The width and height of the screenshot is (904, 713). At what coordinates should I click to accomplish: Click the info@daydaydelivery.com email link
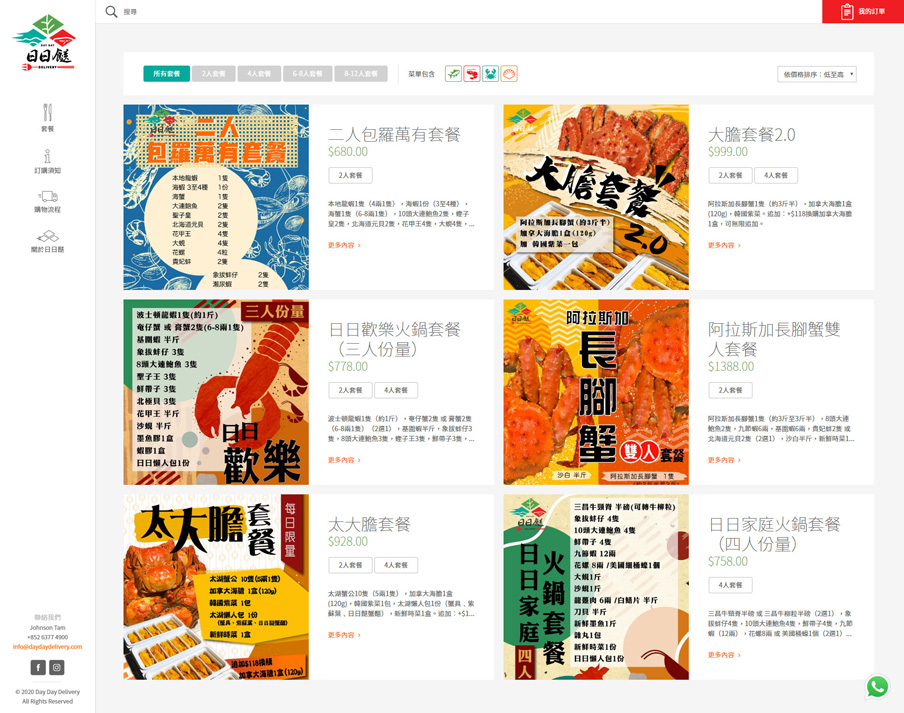pos(47,647)
